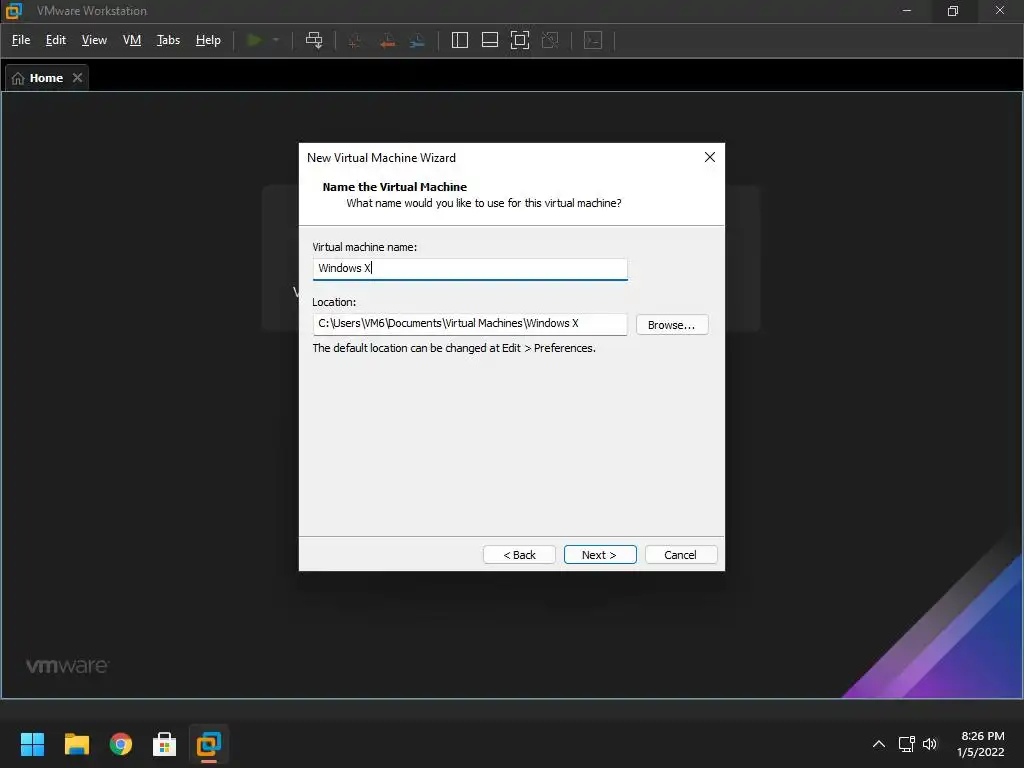Select the Home tab

coord(46,78)
